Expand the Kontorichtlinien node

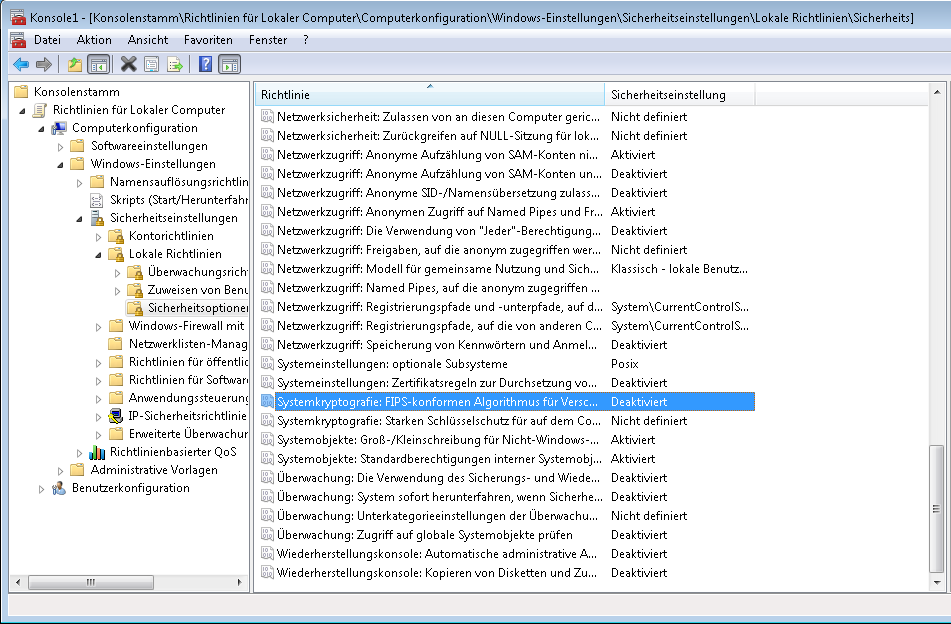pyautogui.click(x=99, y=236)
